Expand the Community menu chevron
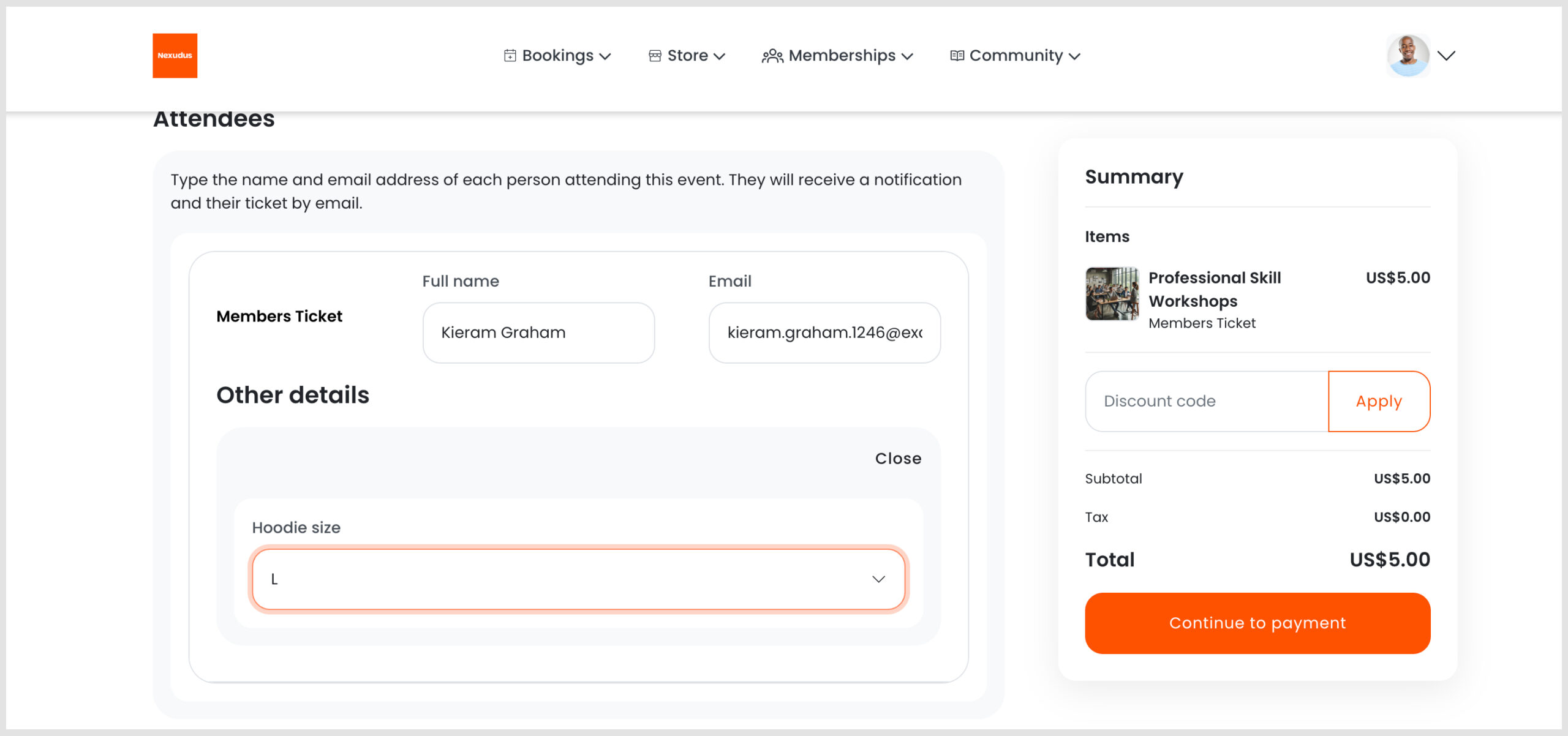 tap(1074, 56)
